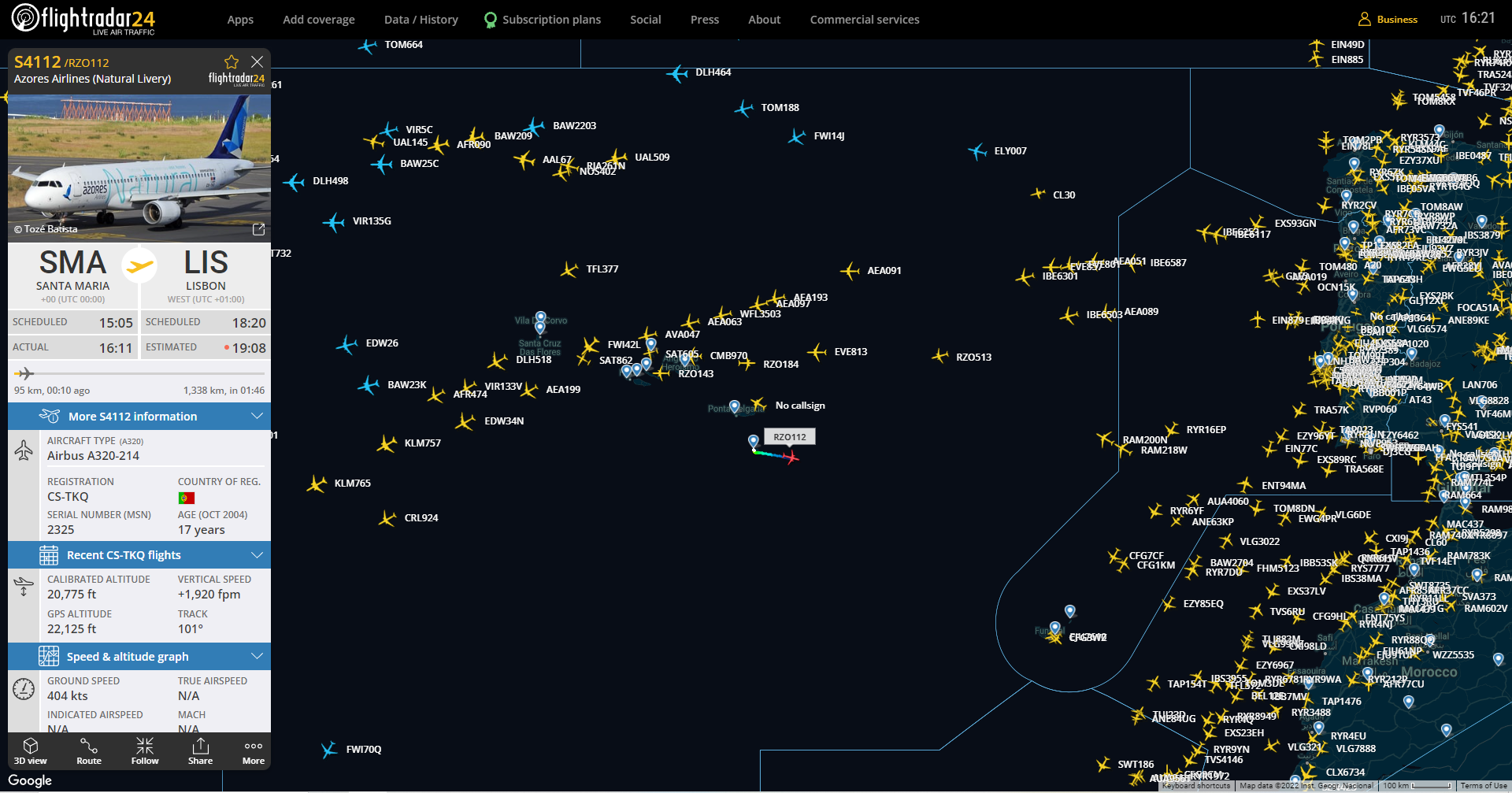
Task: Collapse the Speed & altitude graph section
Action: (257, 656)
